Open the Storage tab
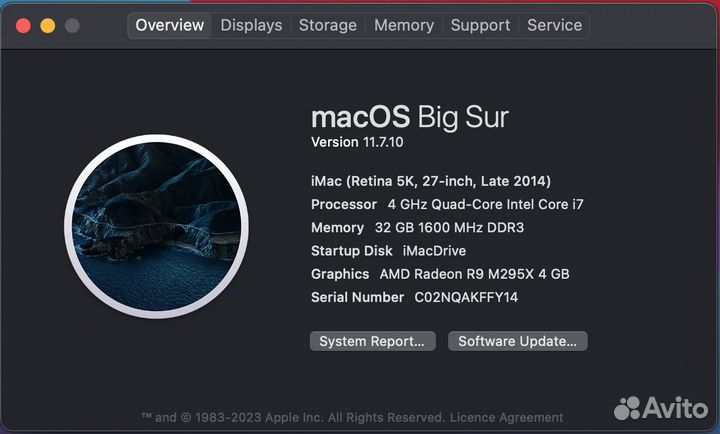Image resolution: width=720 pixels, height=434 pixels. pyautogui.click(x=327, y=25)
